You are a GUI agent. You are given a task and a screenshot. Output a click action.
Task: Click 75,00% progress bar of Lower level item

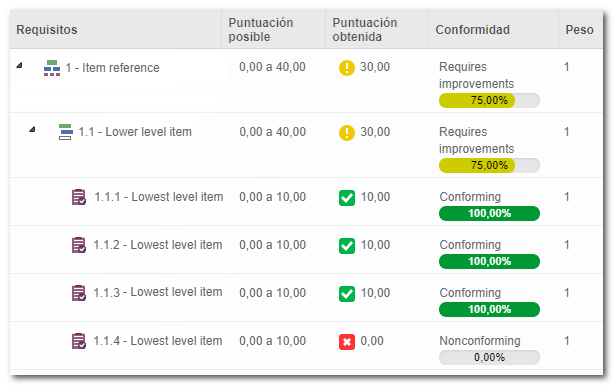tap(489, 166)
